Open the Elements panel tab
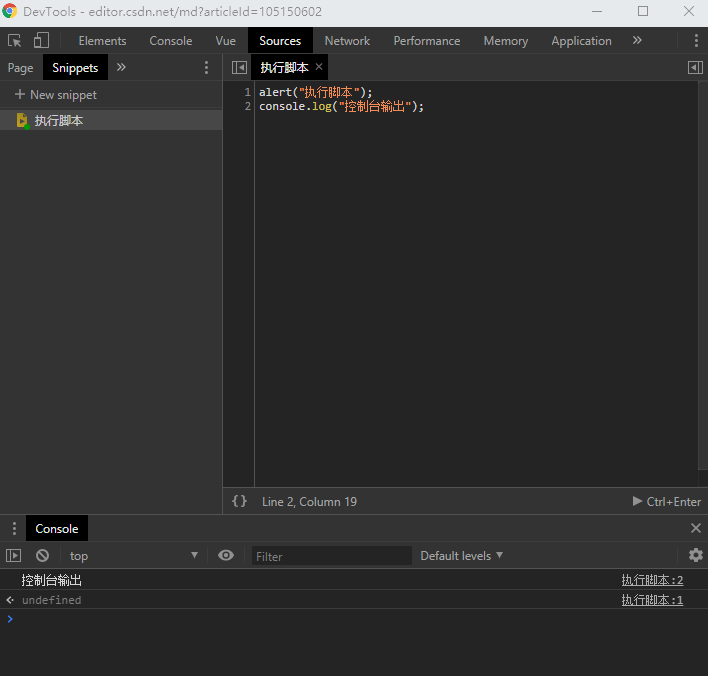708x676 pixels. (x=102, y=41)
